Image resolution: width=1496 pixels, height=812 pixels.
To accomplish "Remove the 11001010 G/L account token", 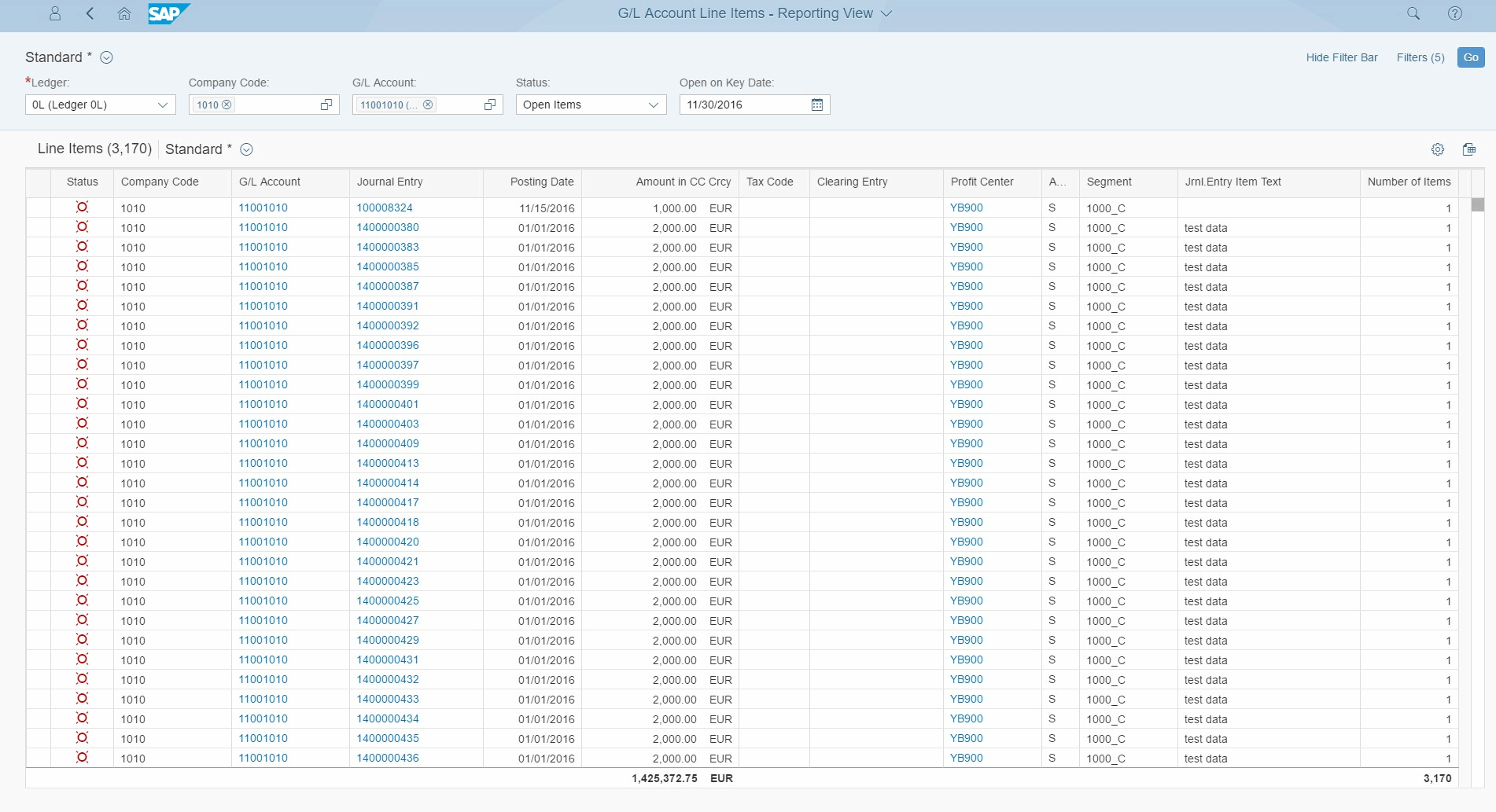I will click(428, 105).
